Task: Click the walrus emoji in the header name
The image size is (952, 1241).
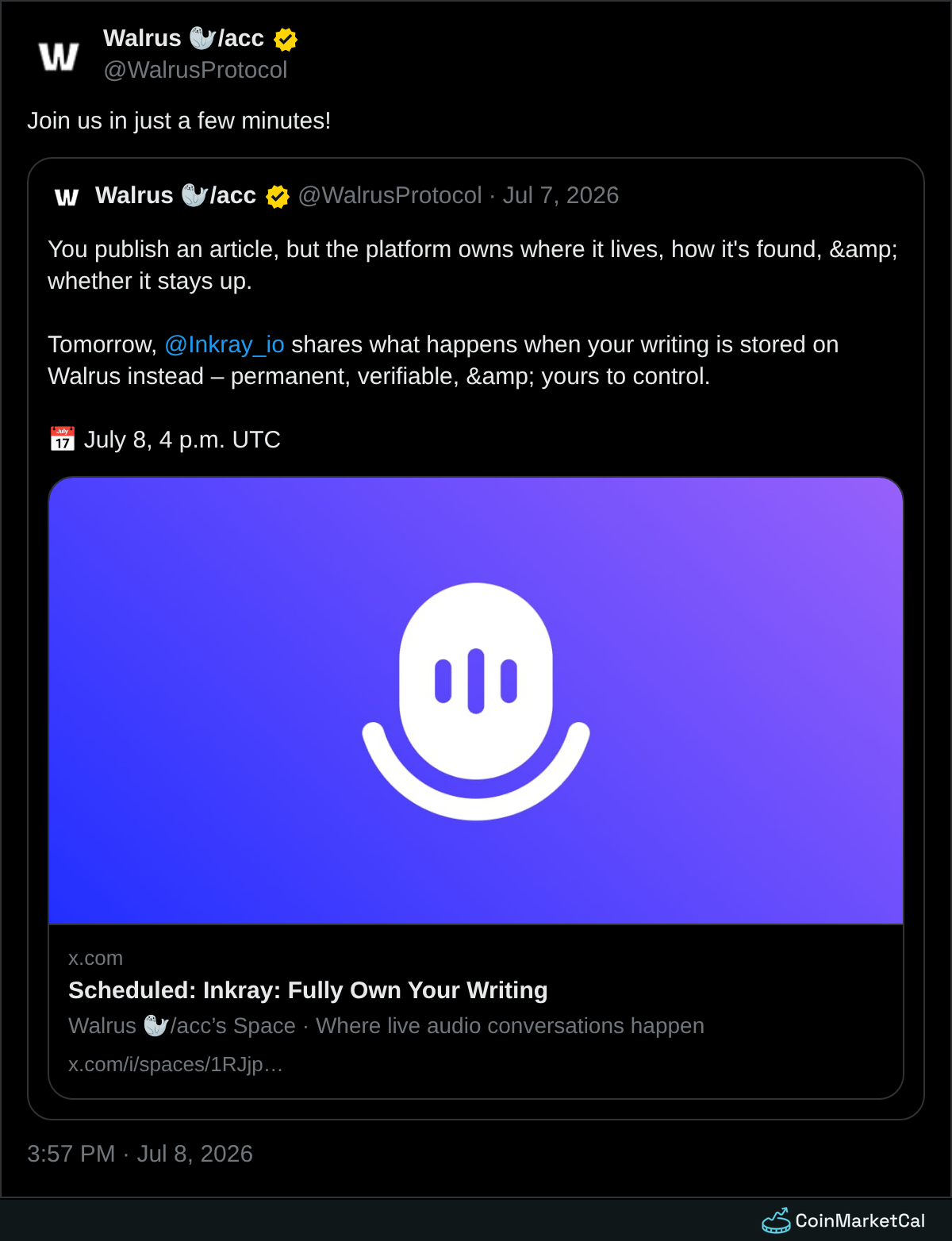Action: (x=202, y=38)
